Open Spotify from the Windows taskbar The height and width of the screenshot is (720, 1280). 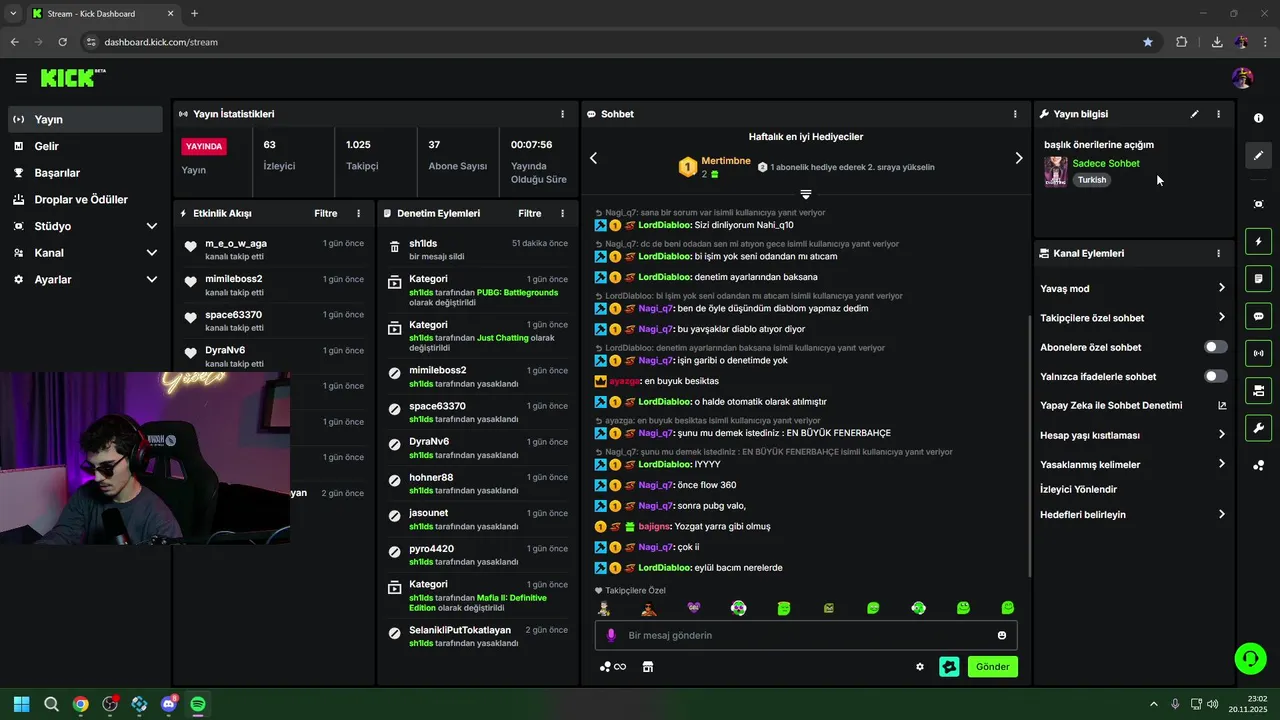click(198, 704)
